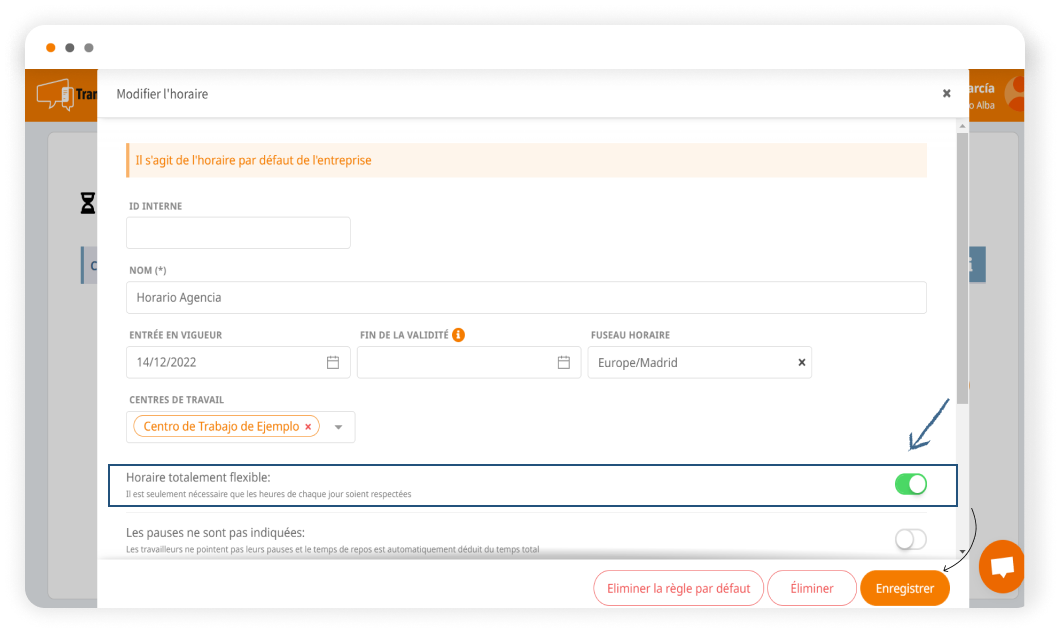Click into the ID interne field
This screenshot has height=633, width=1061.
coord(238,233)
